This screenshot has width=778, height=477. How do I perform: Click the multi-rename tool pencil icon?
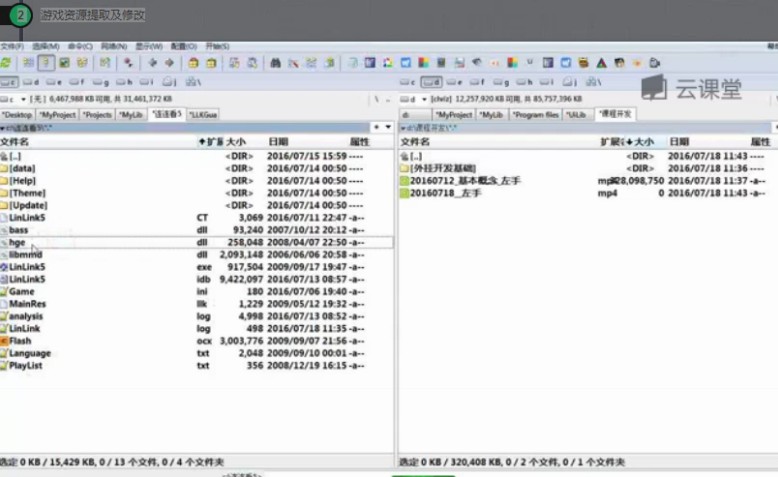[293, 63]
